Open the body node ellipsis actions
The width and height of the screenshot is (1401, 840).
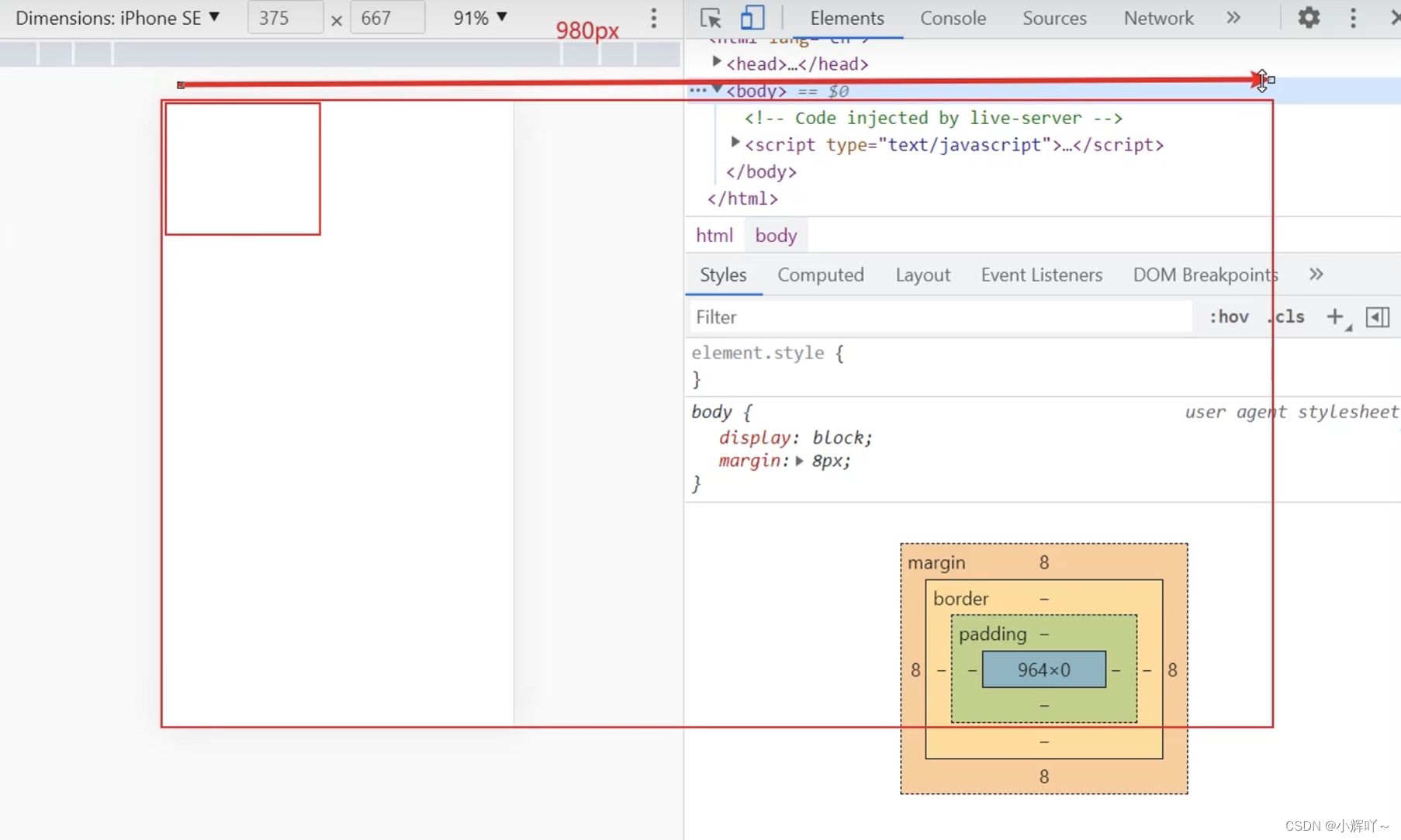(x=697, y=90)
